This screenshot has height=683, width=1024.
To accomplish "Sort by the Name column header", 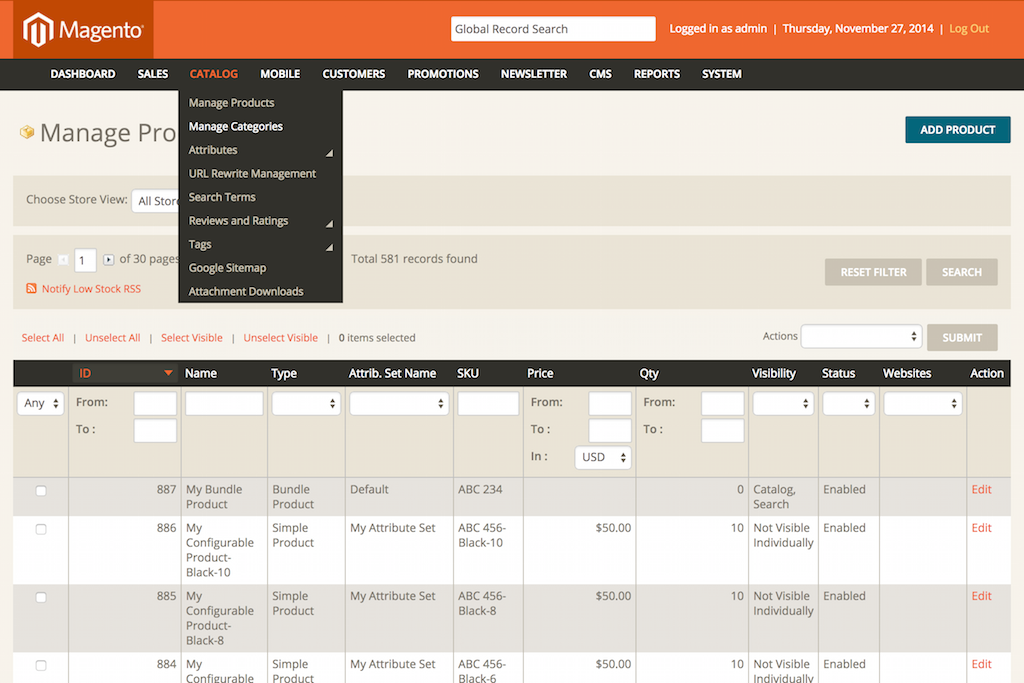I will click(200, 373).
